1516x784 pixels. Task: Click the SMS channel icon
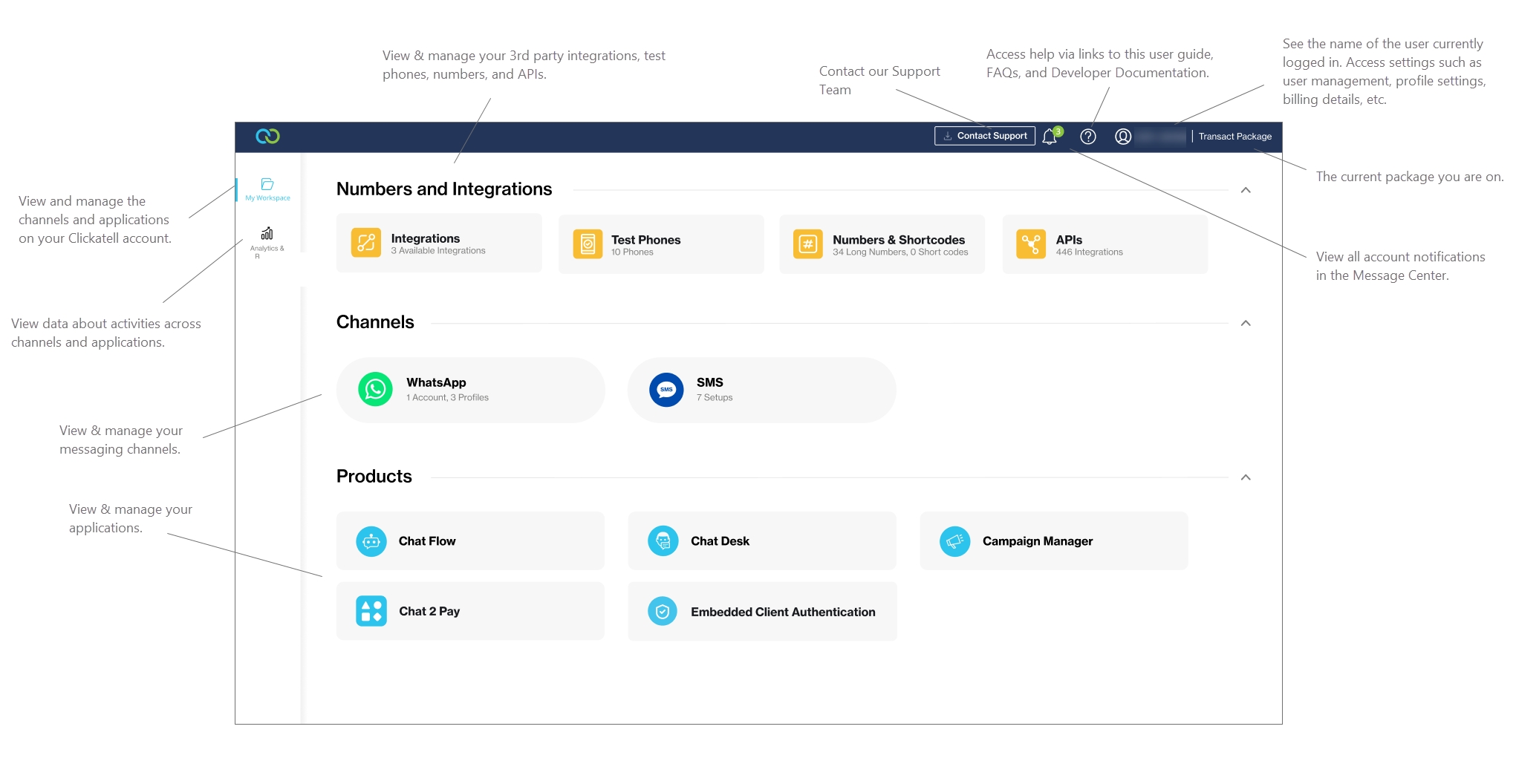pyautogui.click(x=666, y=390)
